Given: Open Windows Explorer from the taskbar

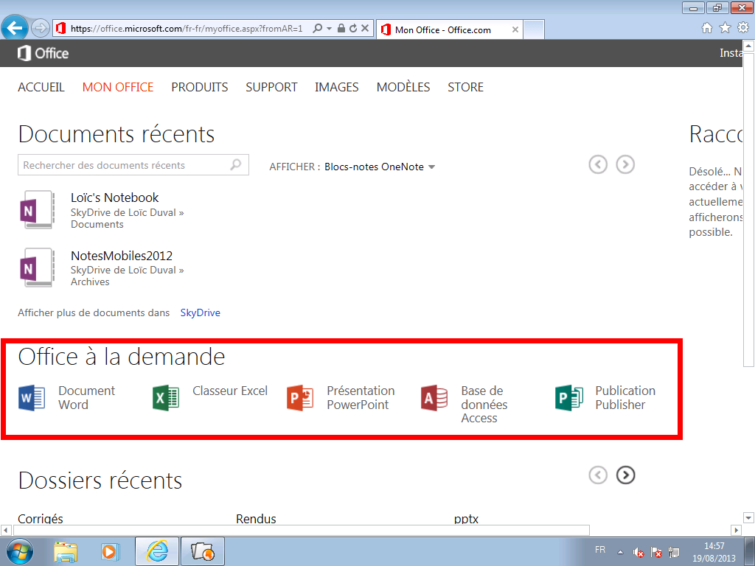Looking at the screenshot, I should point(66,552).
